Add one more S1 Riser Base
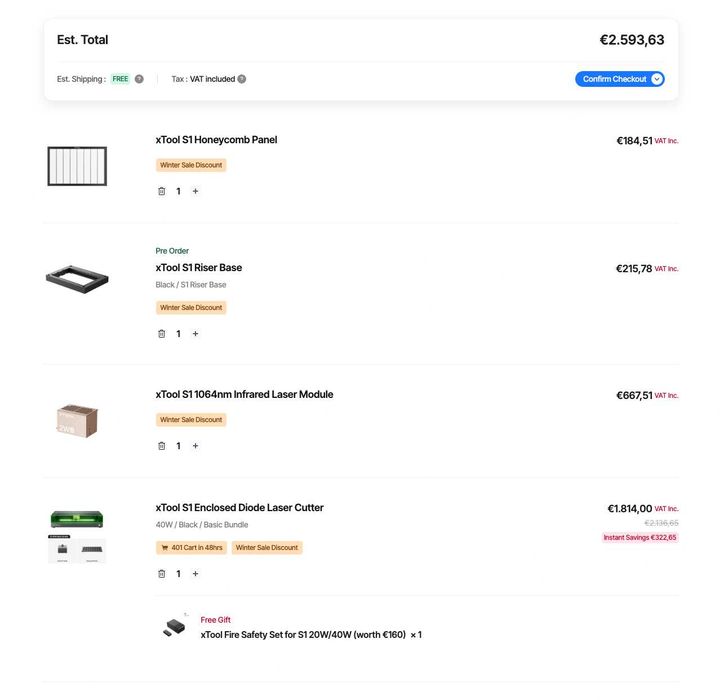Screen dimensions: 724x700 tap(195, 334)
